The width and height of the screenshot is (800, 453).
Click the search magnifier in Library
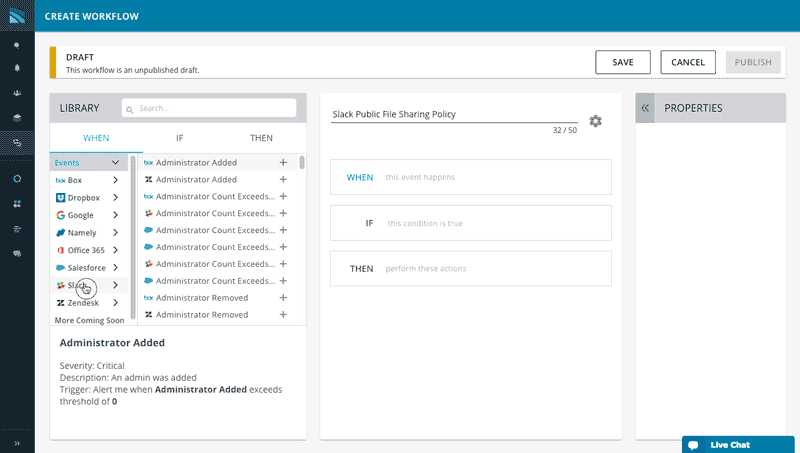(x=130, y=110)
